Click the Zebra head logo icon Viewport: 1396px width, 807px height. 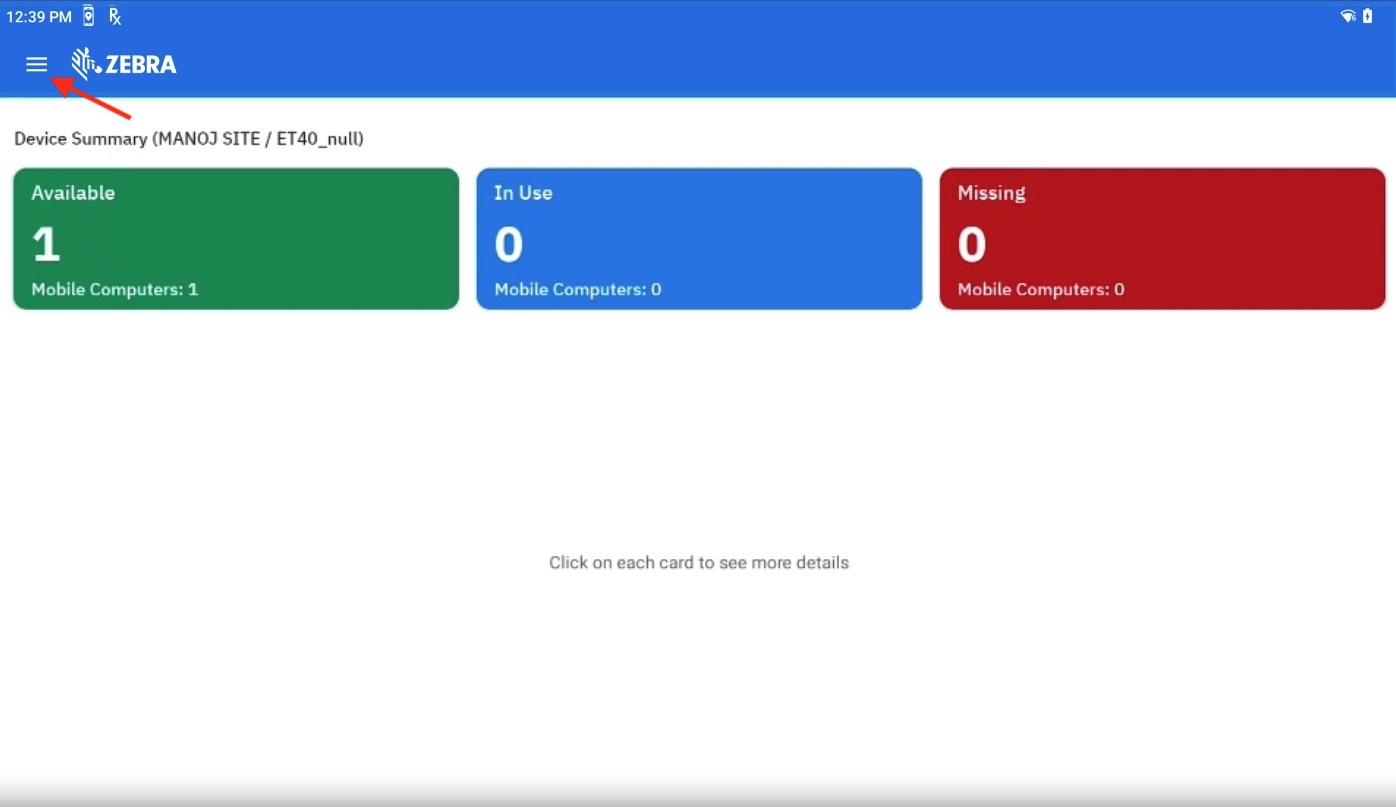click(86, 64)
